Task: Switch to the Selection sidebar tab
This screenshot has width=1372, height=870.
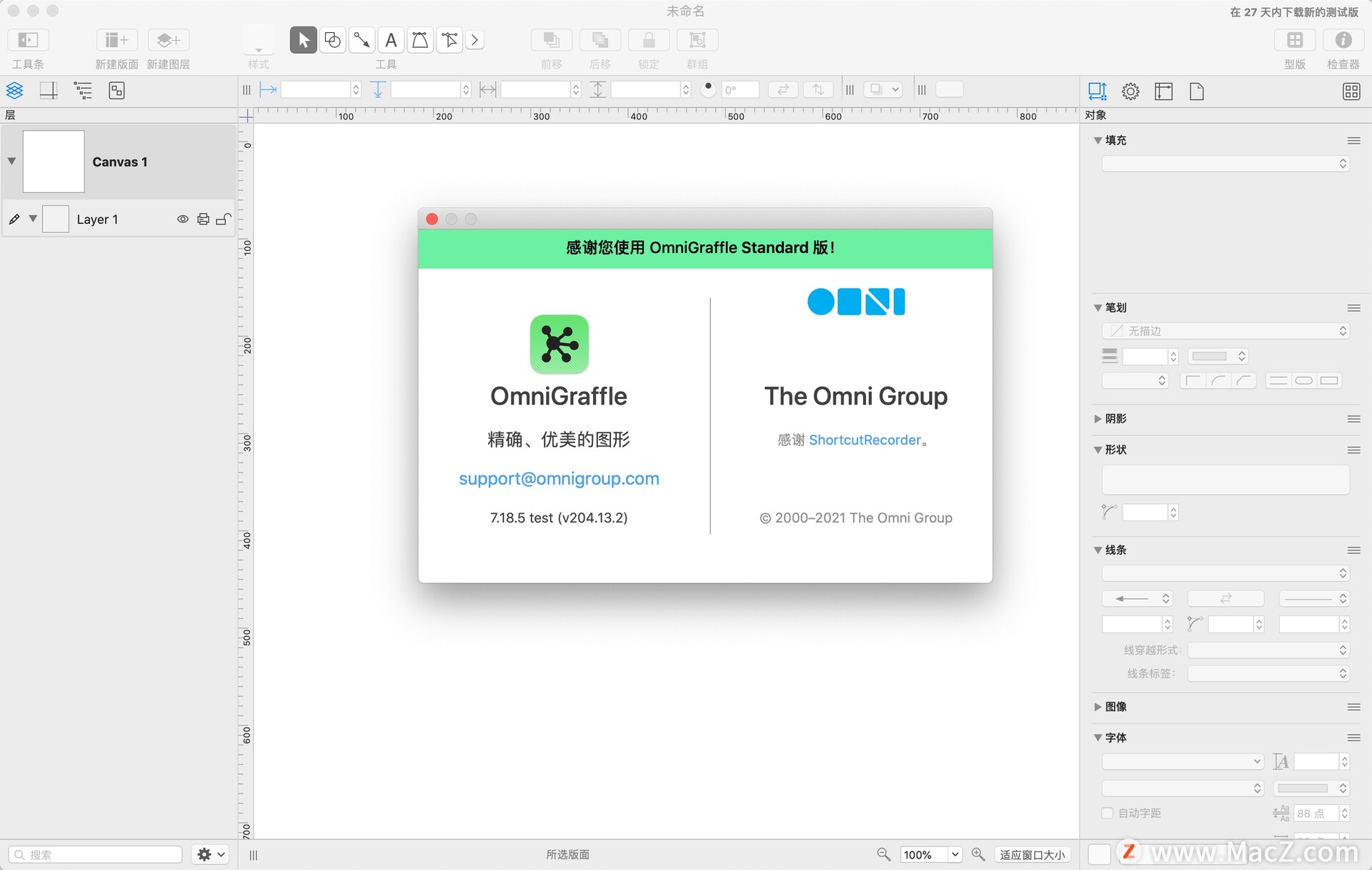Action: (x=116, y=91)
